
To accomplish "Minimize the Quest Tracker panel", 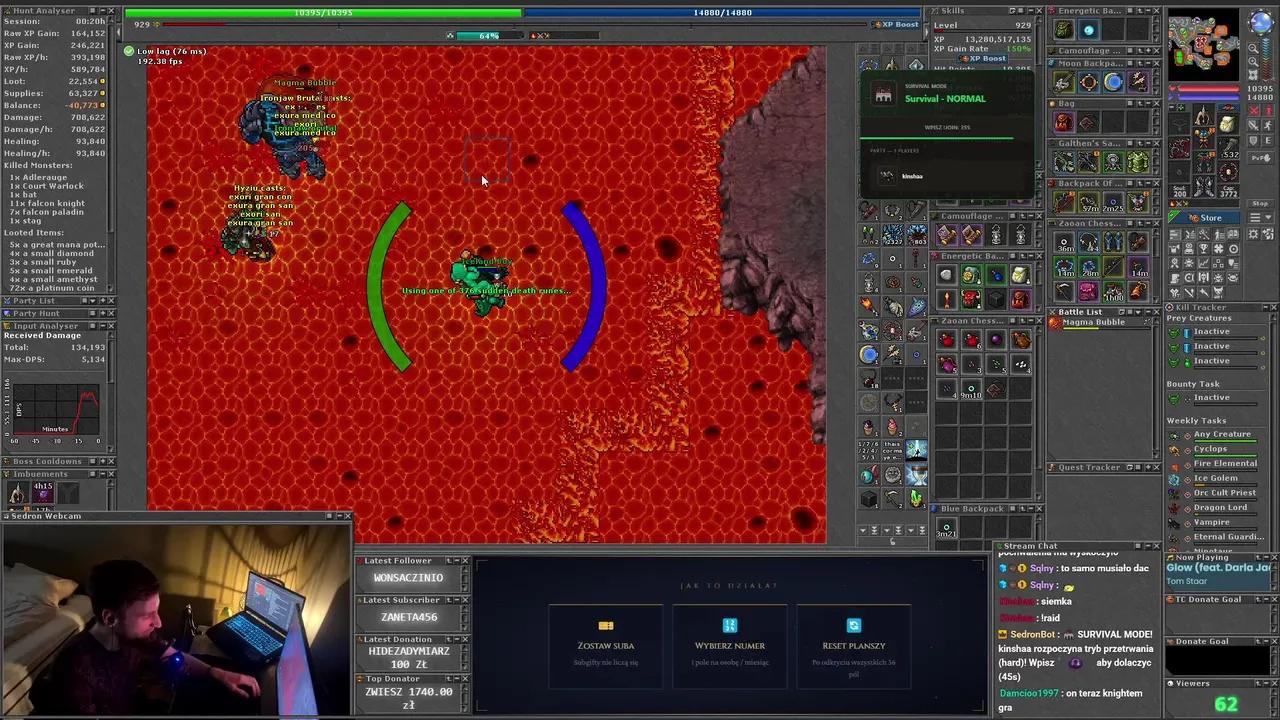I will [x=1147, y=467].
